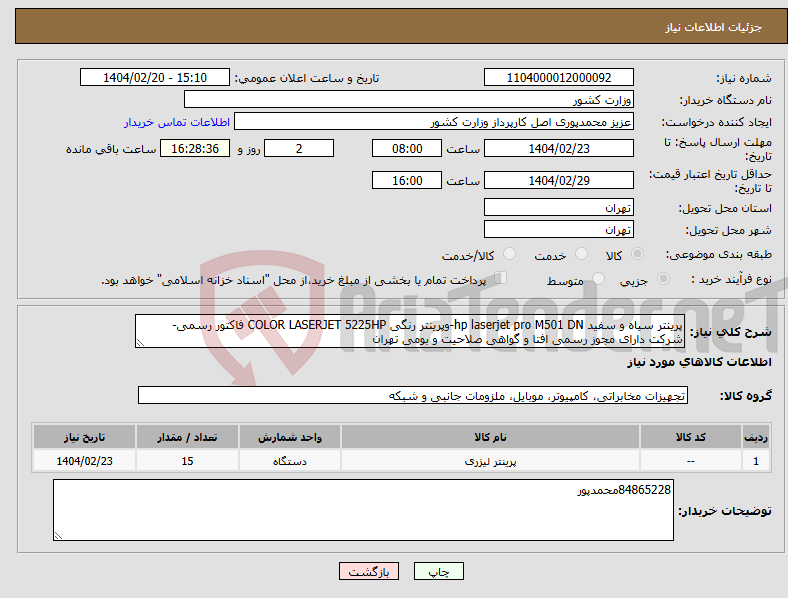Screen dimensions: 788x598
Task: Click the چاپ (print) button
Action: [x=438, y=571]
